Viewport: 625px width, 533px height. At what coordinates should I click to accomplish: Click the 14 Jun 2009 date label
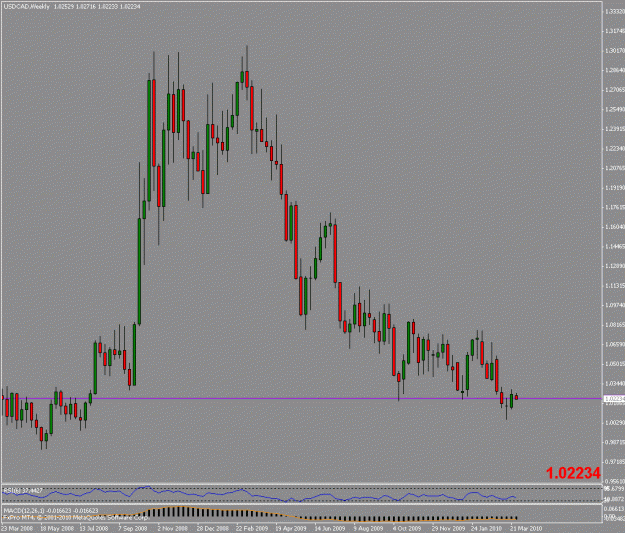[x=330, y=529]
